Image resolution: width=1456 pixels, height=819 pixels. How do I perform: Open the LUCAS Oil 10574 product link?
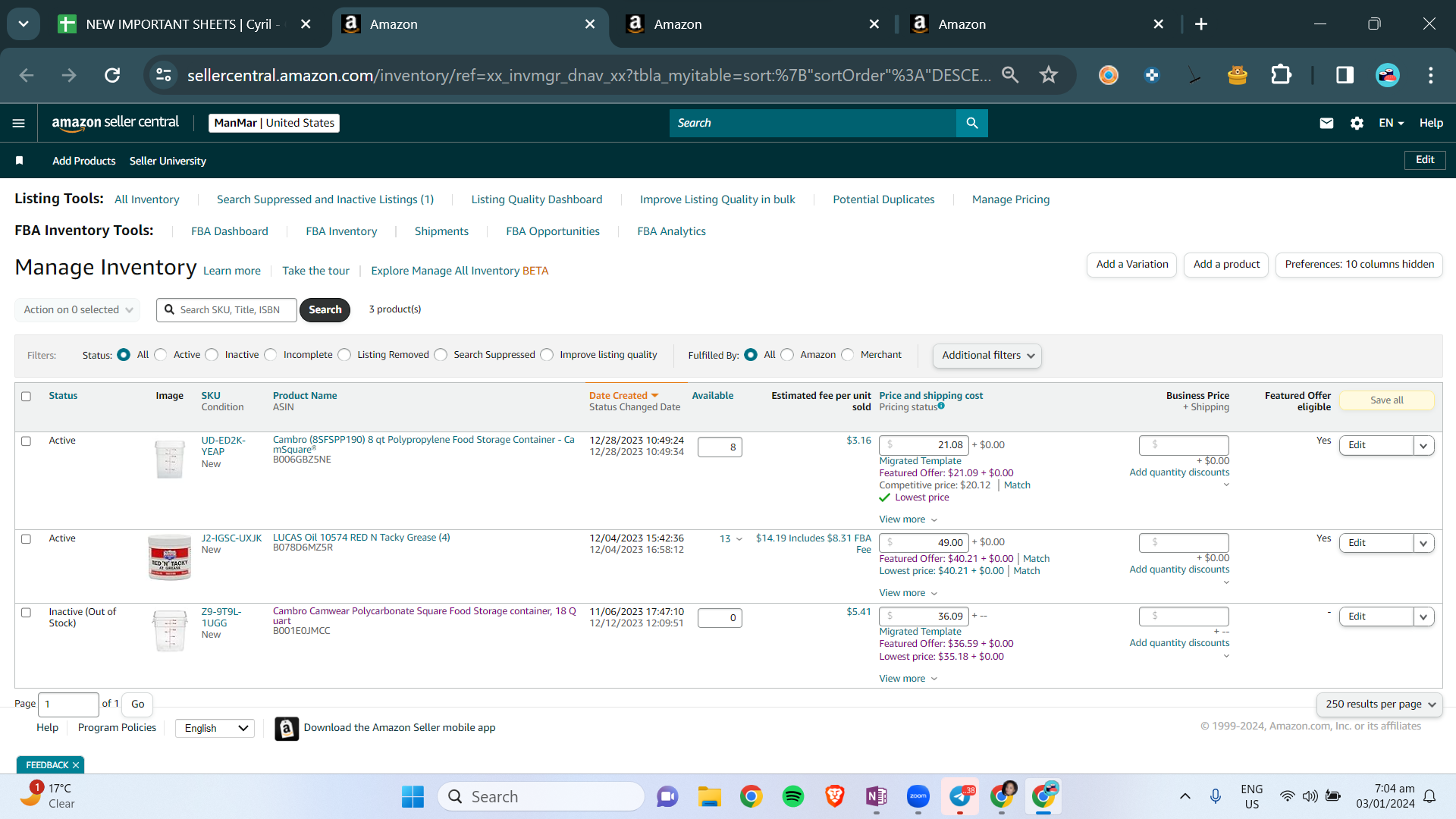click(x=362, y=538)
